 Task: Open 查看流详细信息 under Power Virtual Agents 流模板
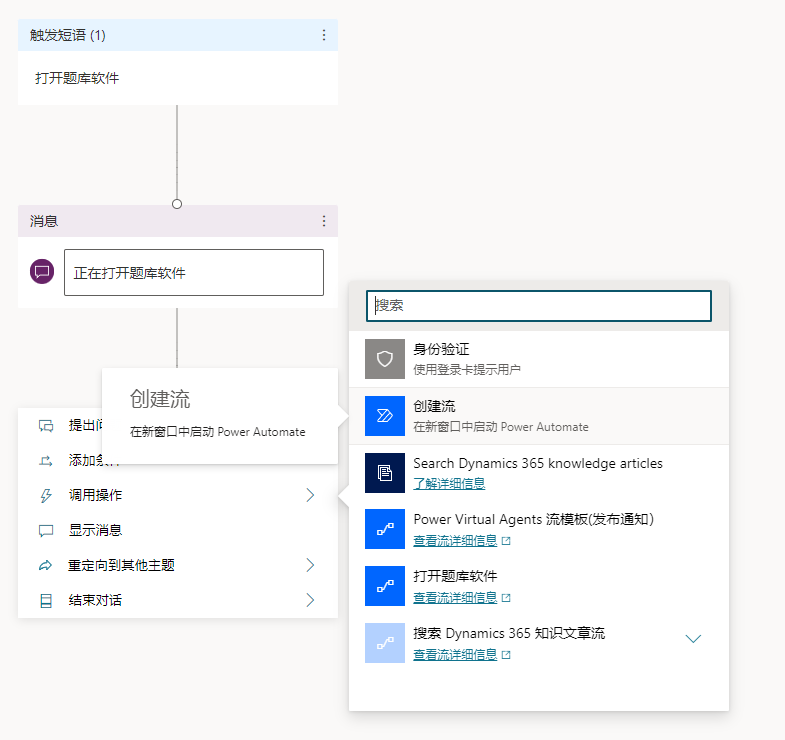[455, 541]
